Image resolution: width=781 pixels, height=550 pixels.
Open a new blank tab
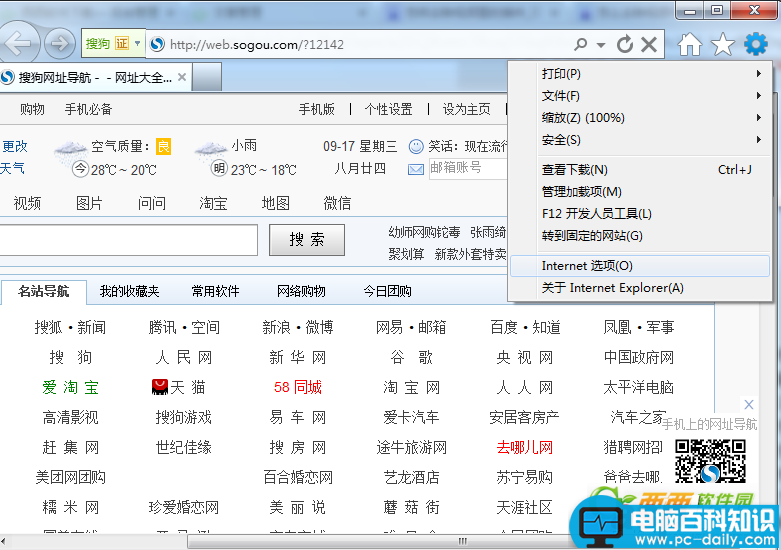[x=207, y=77]
